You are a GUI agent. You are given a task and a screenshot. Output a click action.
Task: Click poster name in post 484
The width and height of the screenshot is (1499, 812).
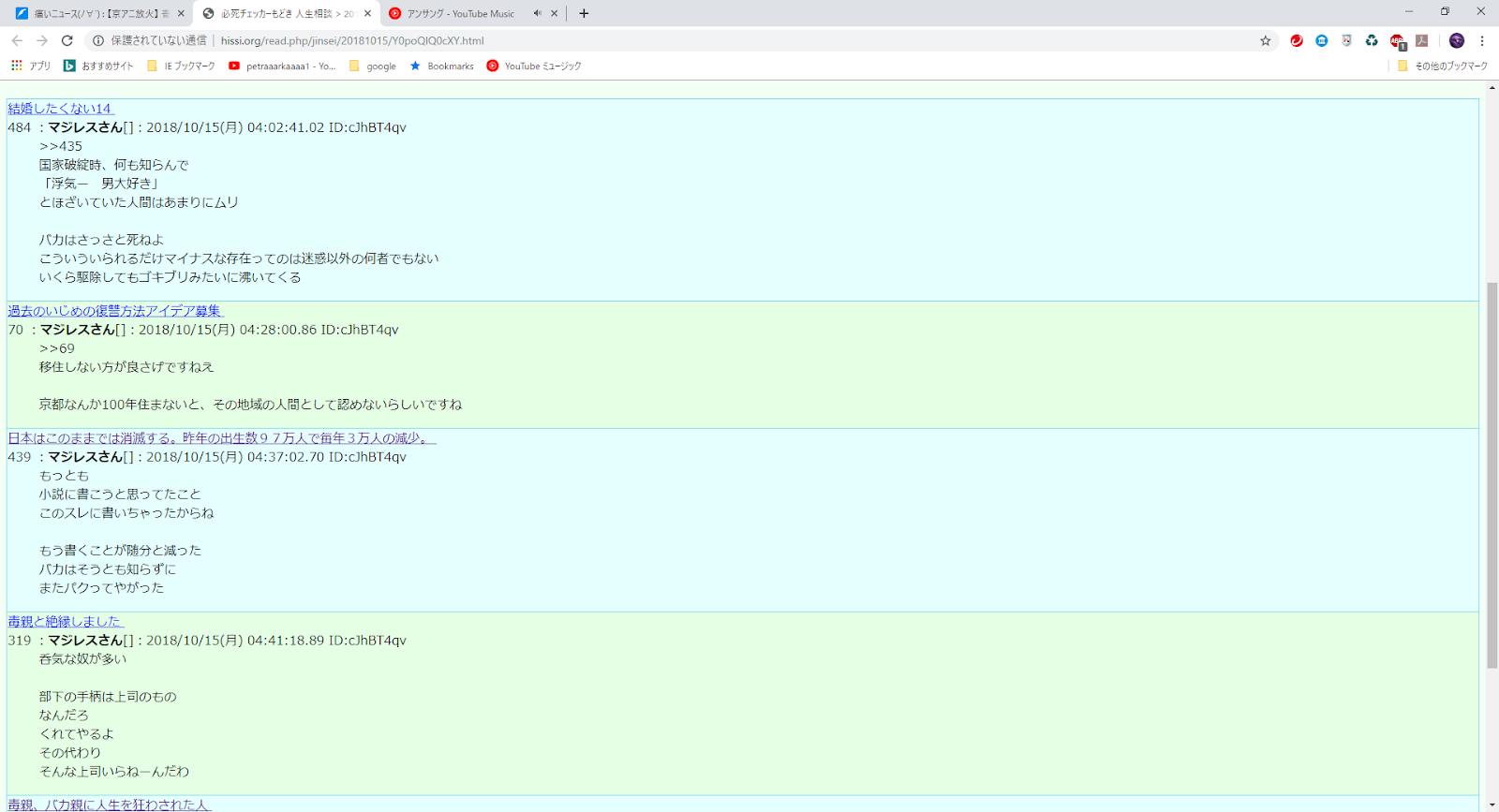(x=85, y=127)
